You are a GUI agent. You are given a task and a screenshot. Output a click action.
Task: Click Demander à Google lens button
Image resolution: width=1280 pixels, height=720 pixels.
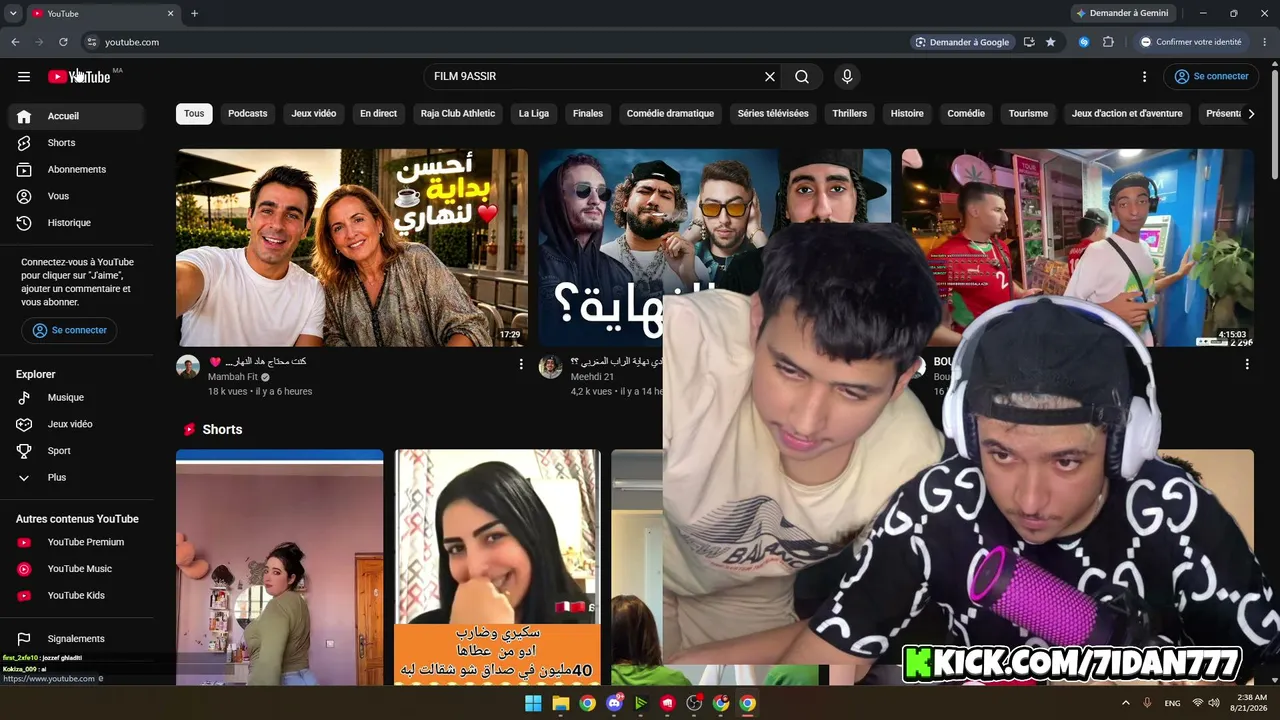pyautogui.click(x=962, y=42)
